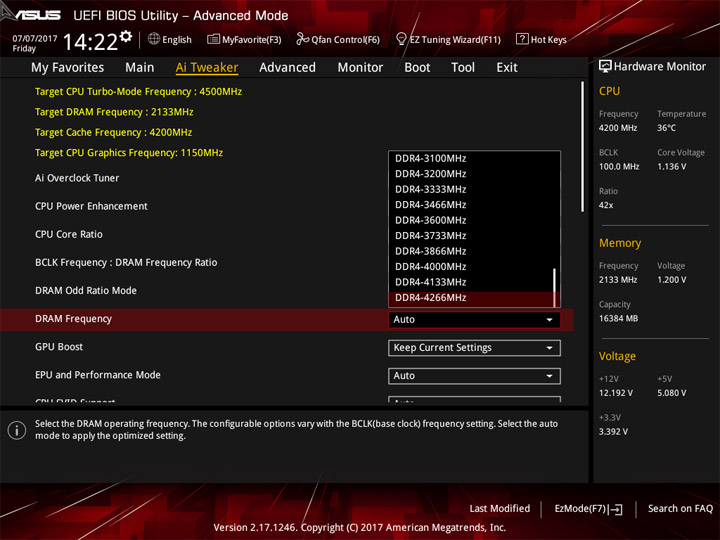720x540 pixels.
Task: Open the Tool tab
Action: (463, 68)
